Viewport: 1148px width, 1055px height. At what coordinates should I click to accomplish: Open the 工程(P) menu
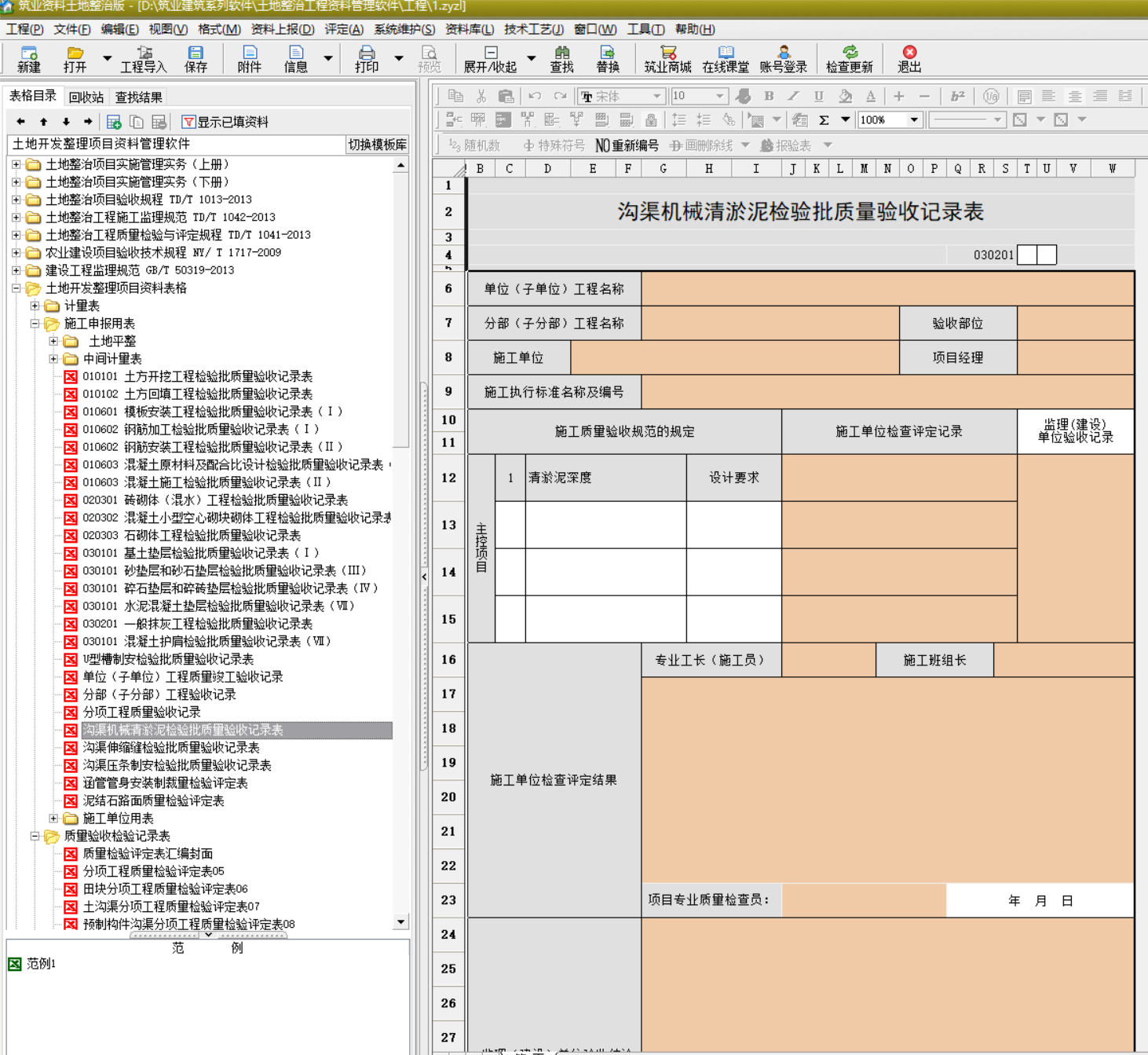point(24,29)
